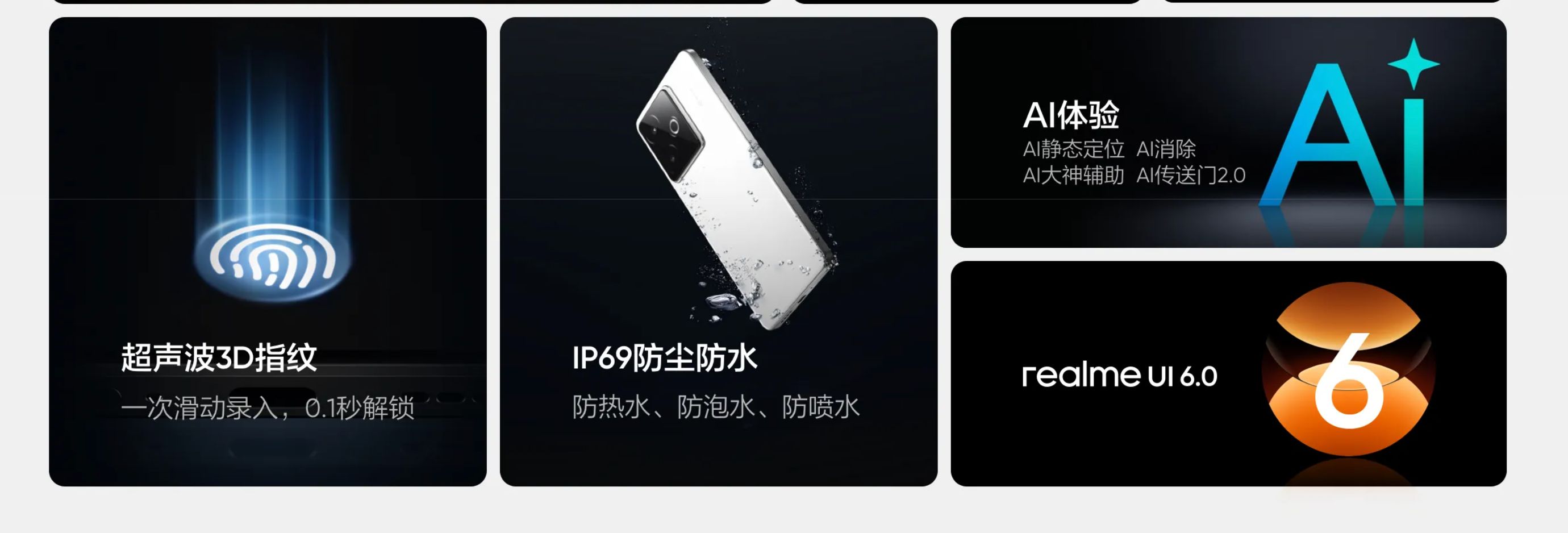Screen dimensions: 1568x533
Task: Click the 防热水、防泡水、防喷水 description
Action: (x=716, y=407)
